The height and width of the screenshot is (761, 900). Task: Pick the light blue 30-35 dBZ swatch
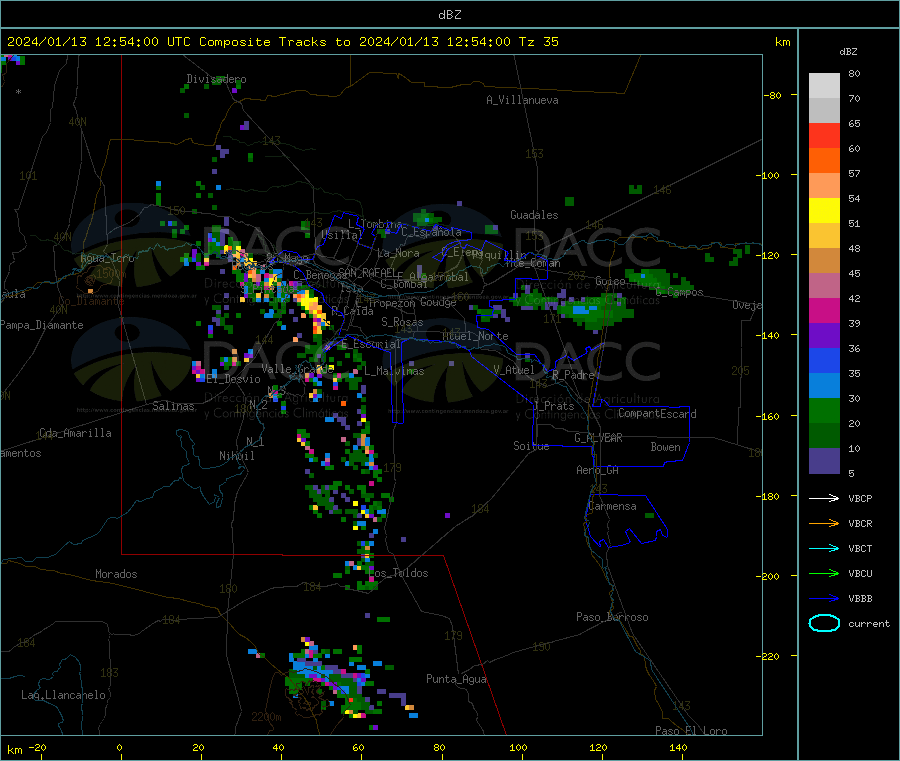pos(824,386)
